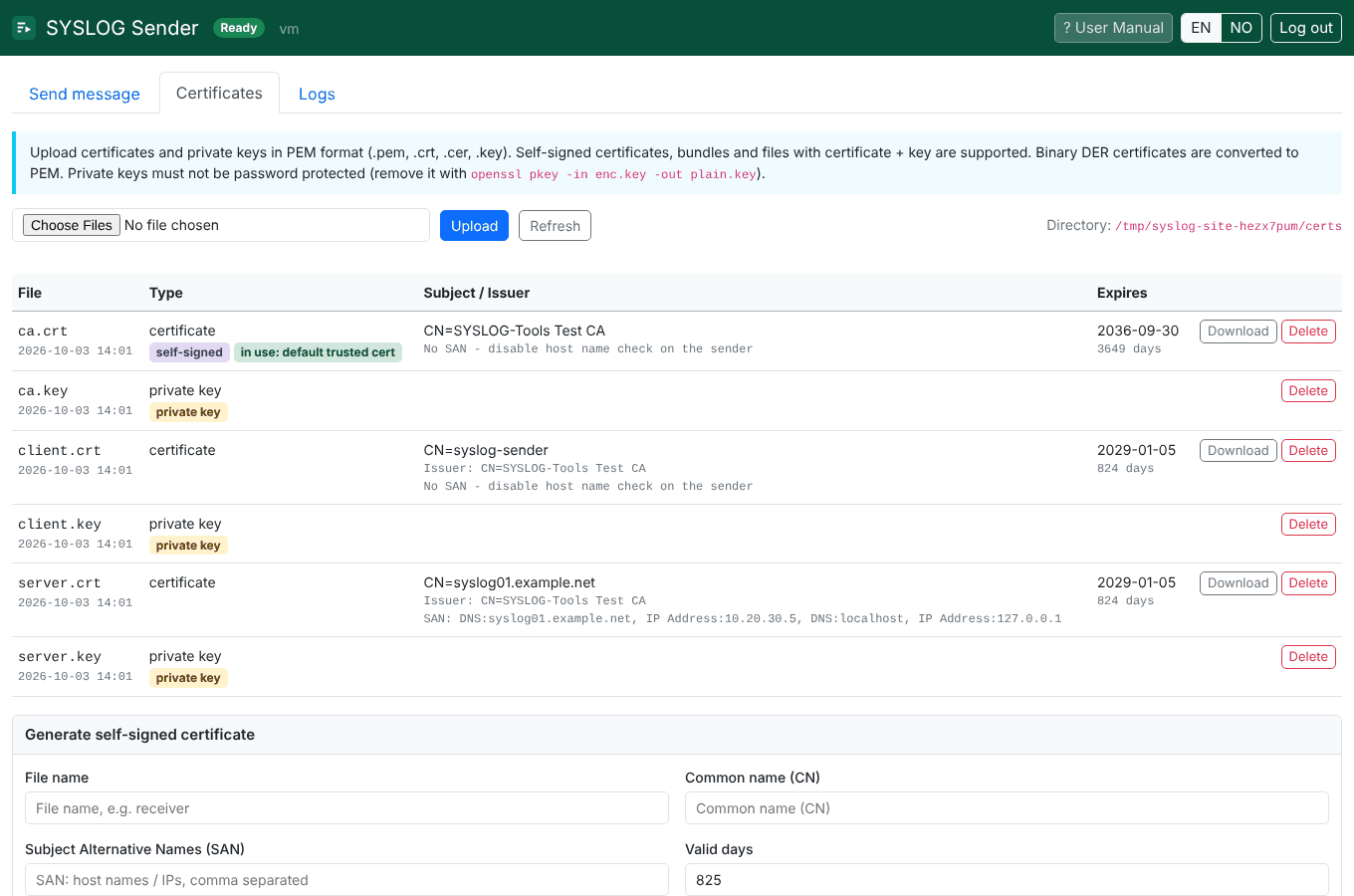Delete the server.crt file
Image resolution: width=1354 pixels, height=896 pixels.
[1308, 583]
